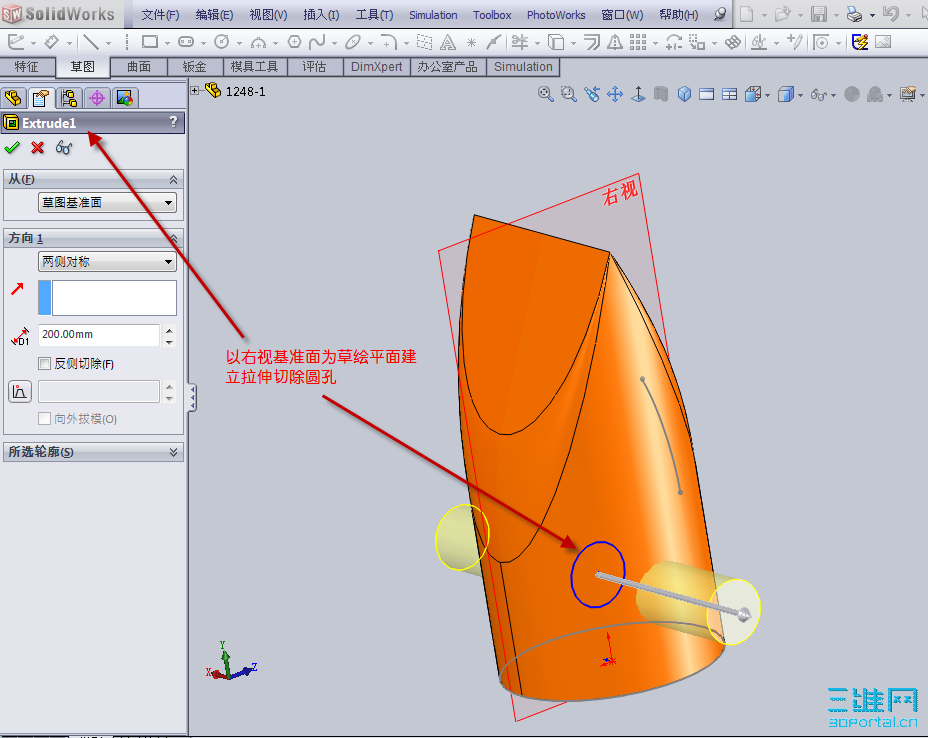The image size is (928, 738).
Task: Click the draft on/off button
Action: coord(20,392)
